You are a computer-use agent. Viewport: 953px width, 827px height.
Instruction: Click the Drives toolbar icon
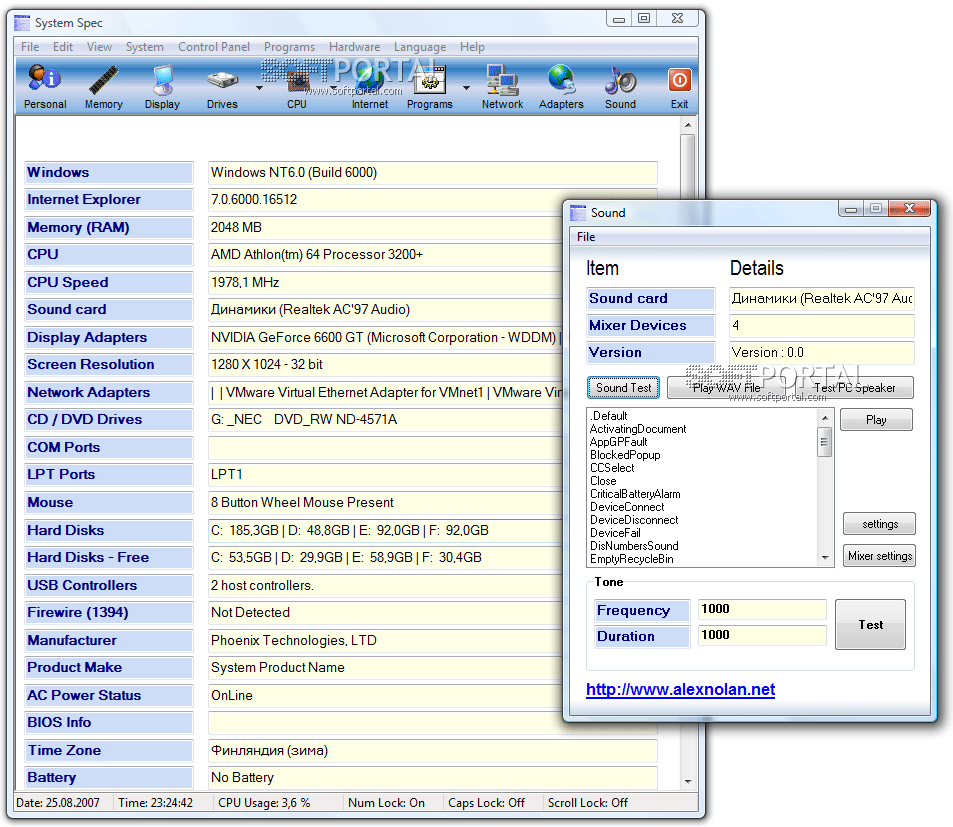coord(222,86)
